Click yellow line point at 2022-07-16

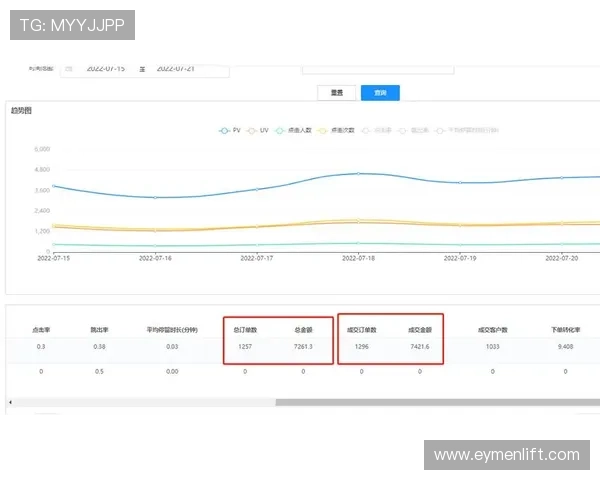click(x=155, y=230)
